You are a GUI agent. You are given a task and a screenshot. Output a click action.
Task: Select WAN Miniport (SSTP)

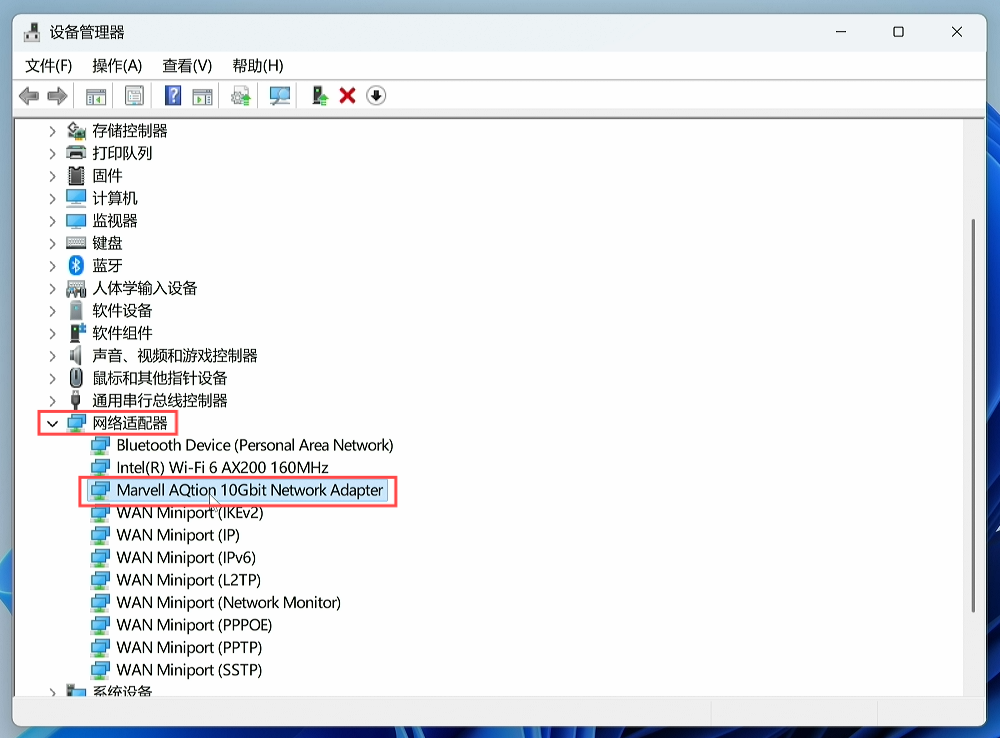(189, 670)
